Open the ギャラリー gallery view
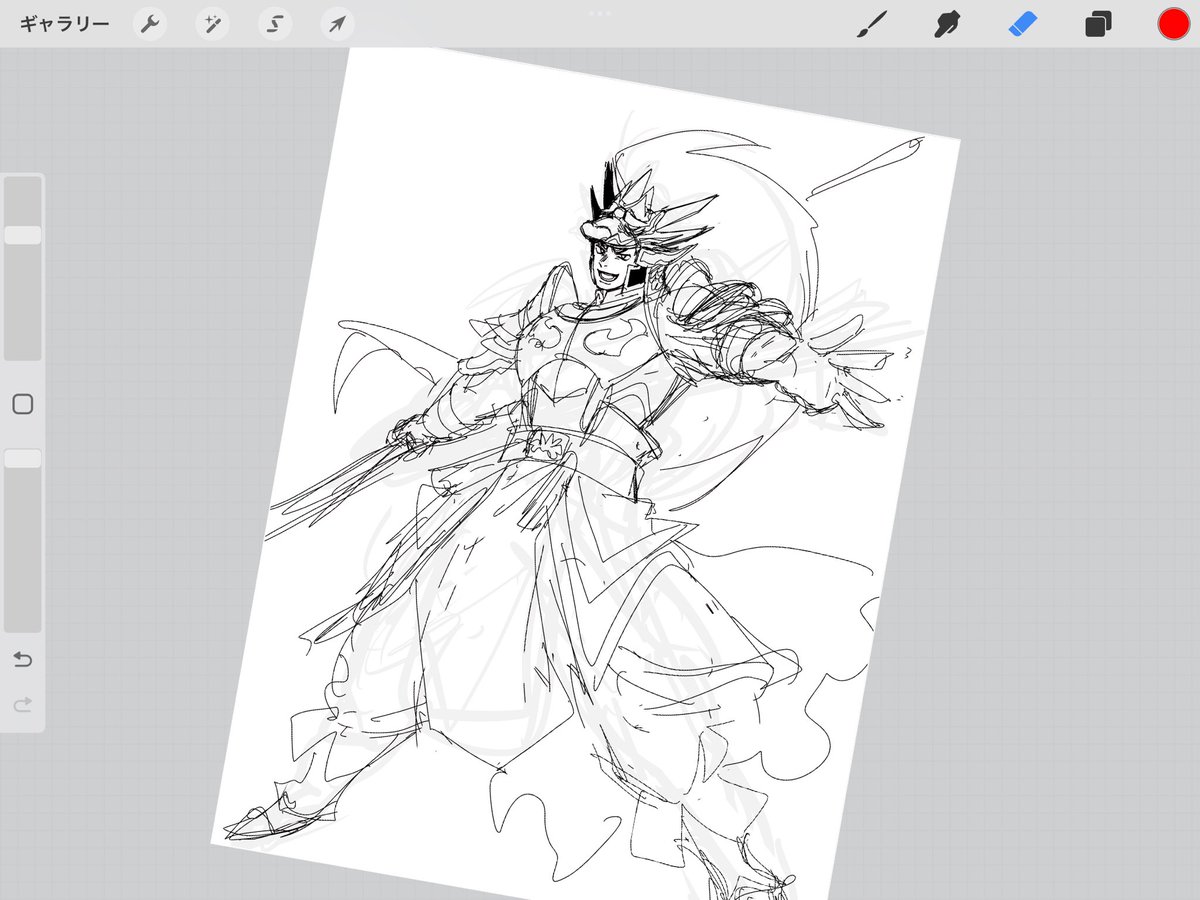The image size is (1200, 900). 64,24
